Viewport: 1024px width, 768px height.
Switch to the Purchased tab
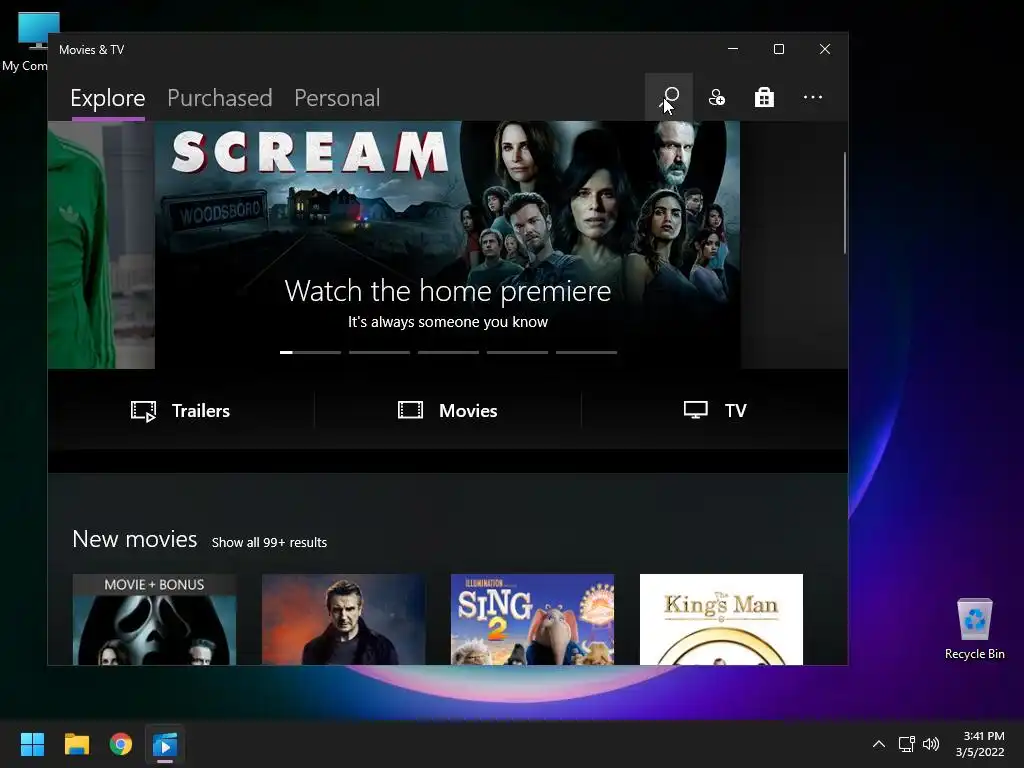tap(219, 98)
